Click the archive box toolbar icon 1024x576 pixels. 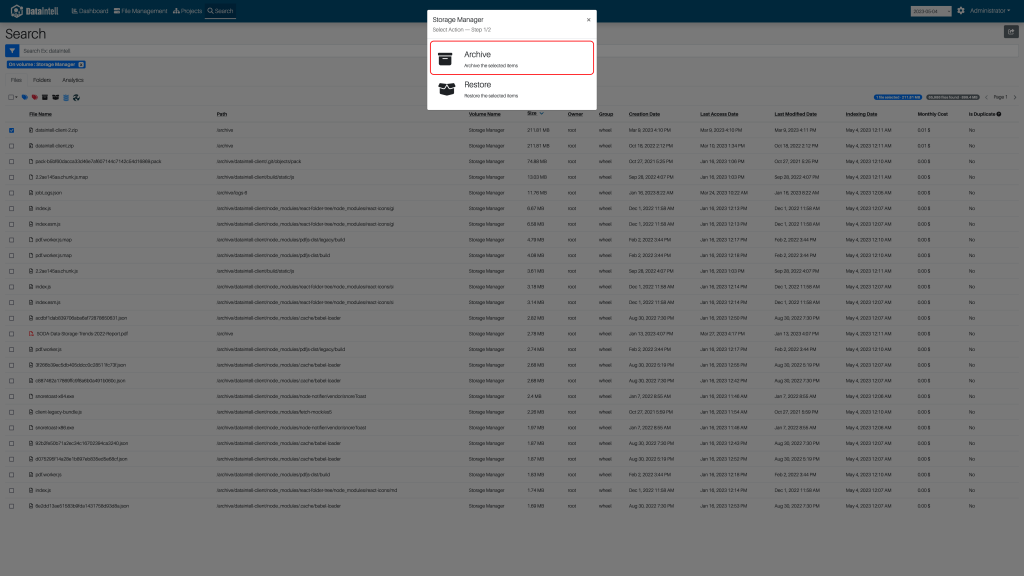[45, 97]
